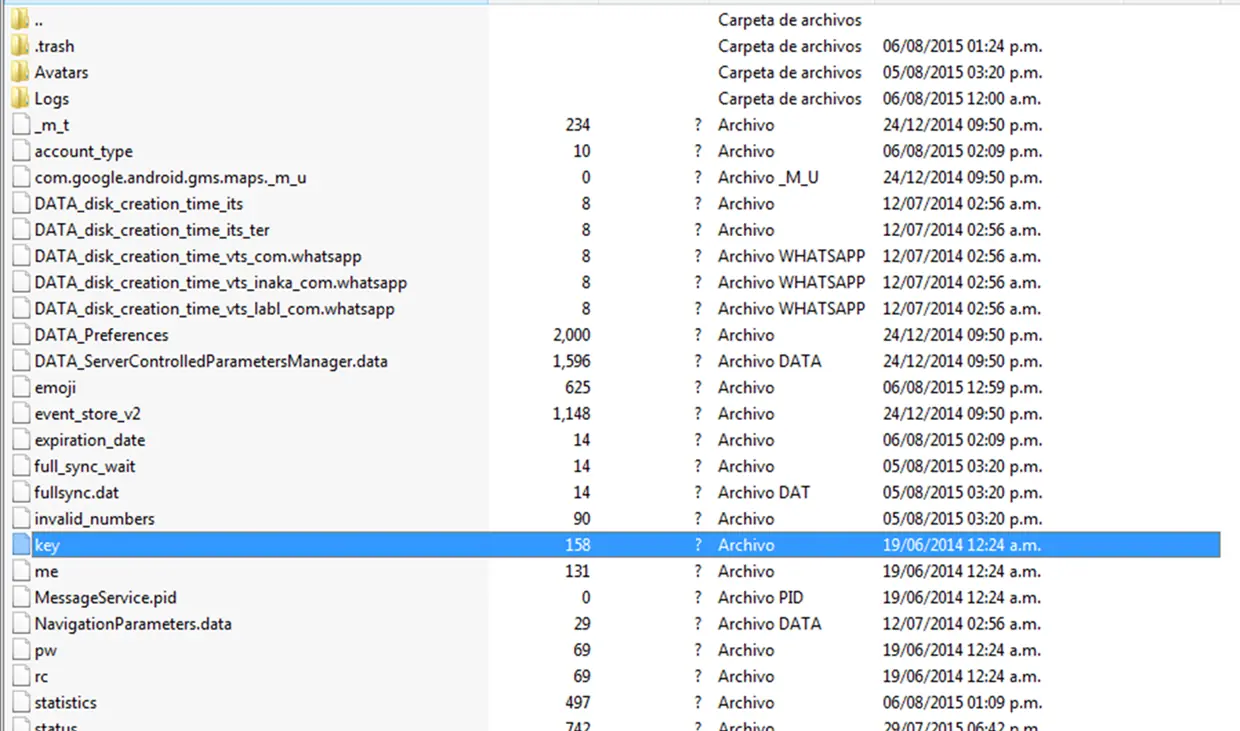The width and height of the screenshot is (1240, 731).
Task: Click the file icon next to NavigationParameters.data
Action: coord(21,623)
